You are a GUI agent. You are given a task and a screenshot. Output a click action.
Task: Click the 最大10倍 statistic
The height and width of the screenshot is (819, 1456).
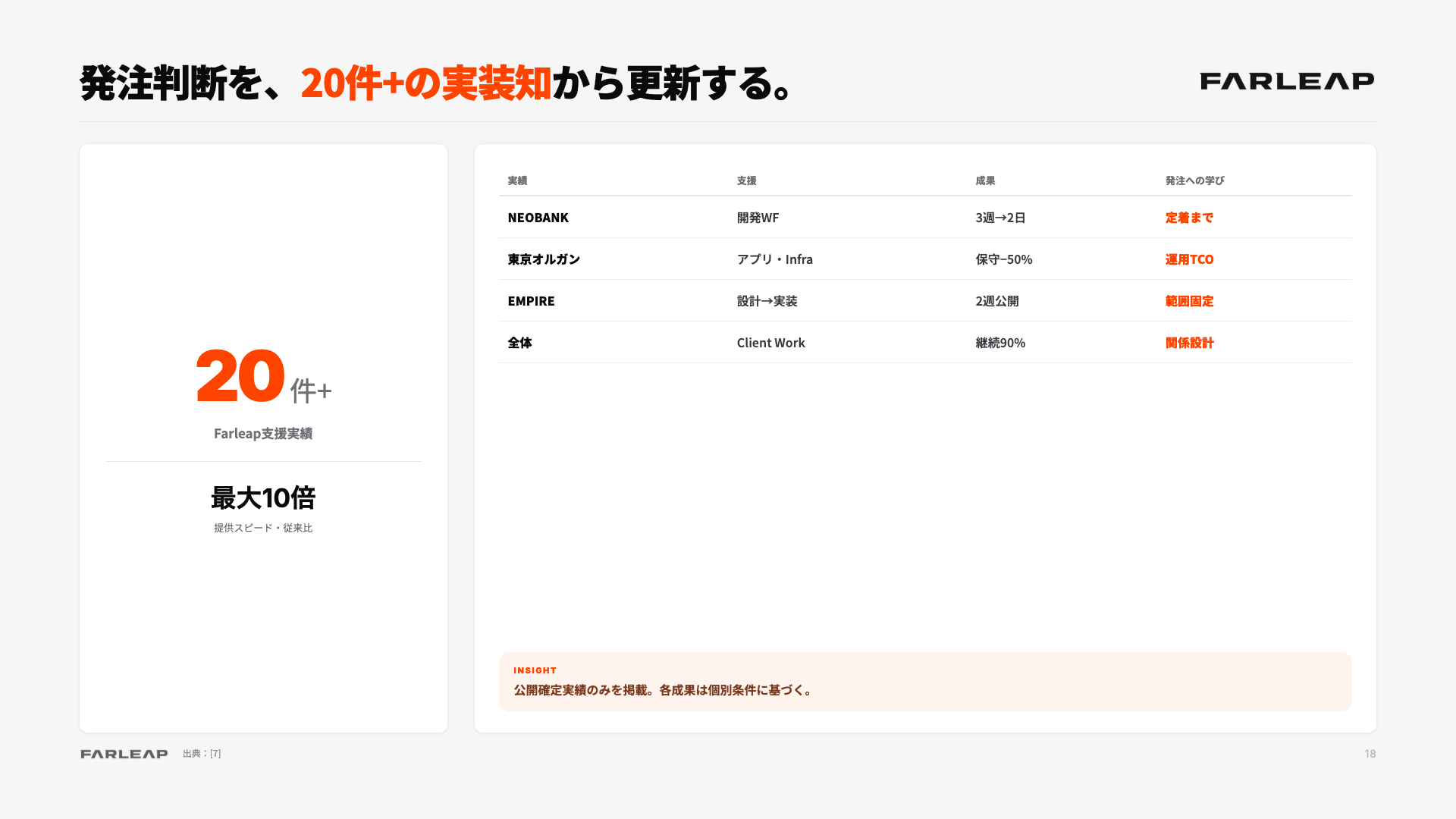coord(263,497)
